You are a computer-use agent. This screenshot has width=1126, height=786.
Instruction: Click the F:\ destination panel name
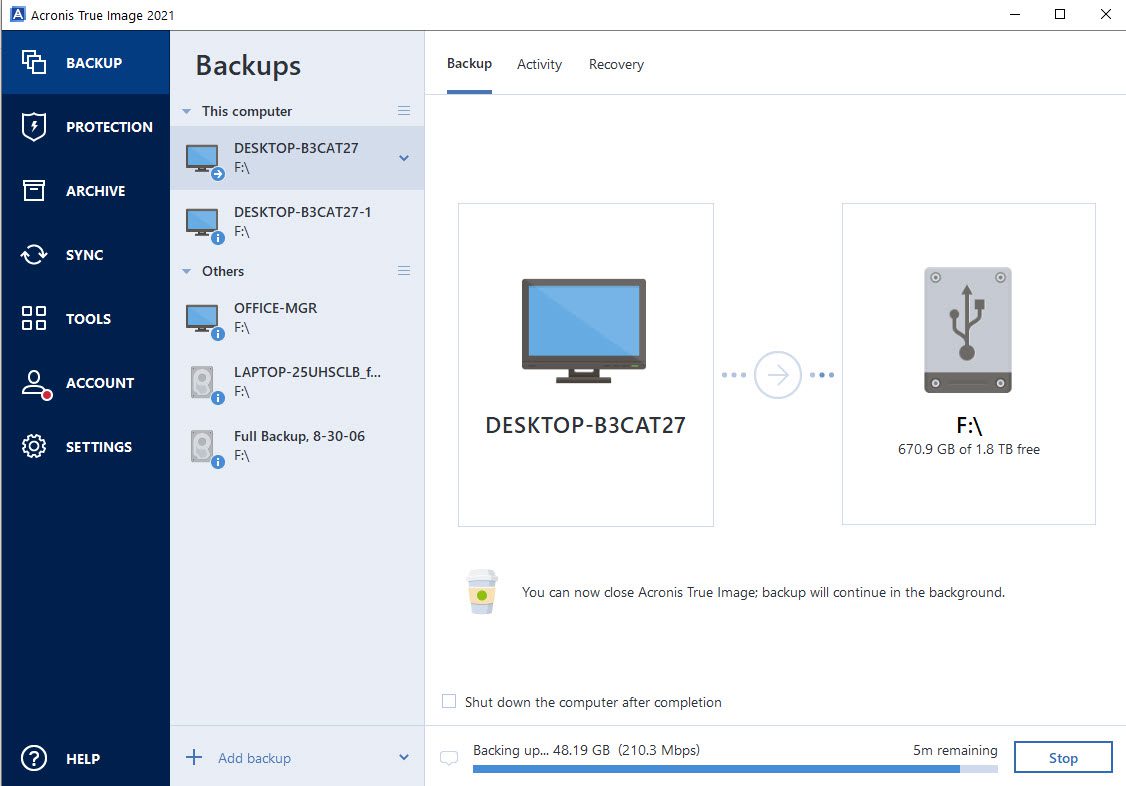[x=969, y=426]
